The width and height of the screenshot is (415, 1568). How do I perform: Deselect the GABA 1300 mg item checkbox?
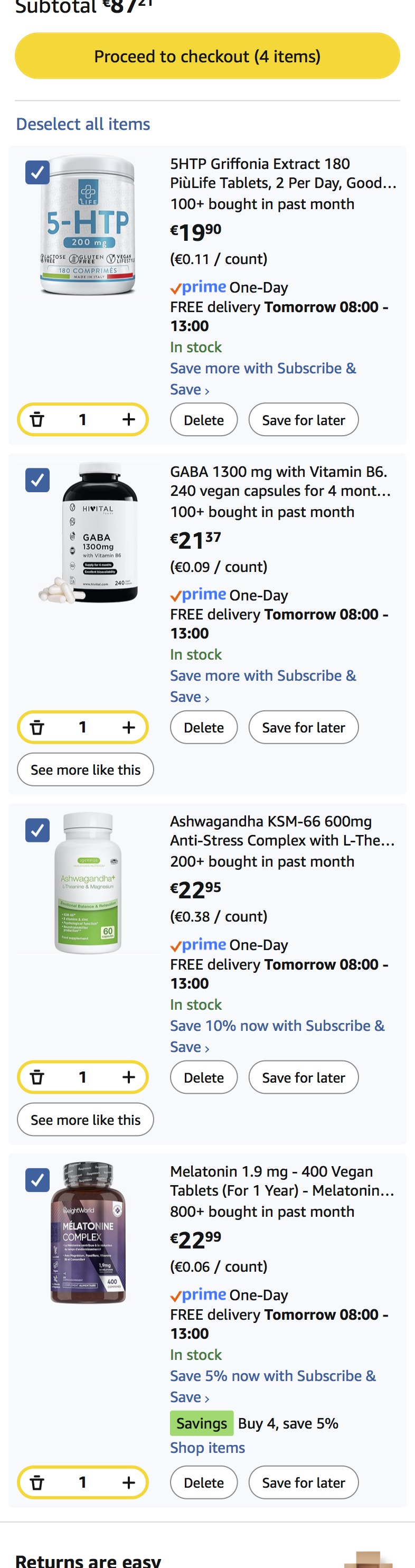pyautogui.click(x=37, y=480)
